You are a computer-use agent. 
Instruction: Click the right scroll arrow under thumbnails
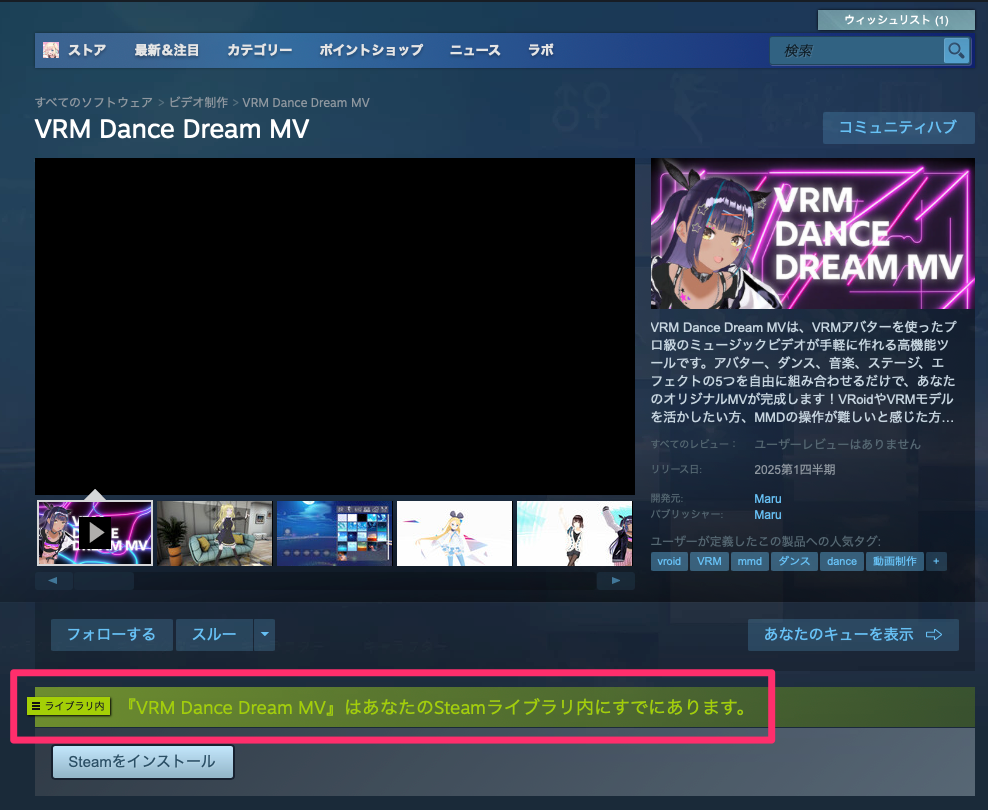click(616, 580)
